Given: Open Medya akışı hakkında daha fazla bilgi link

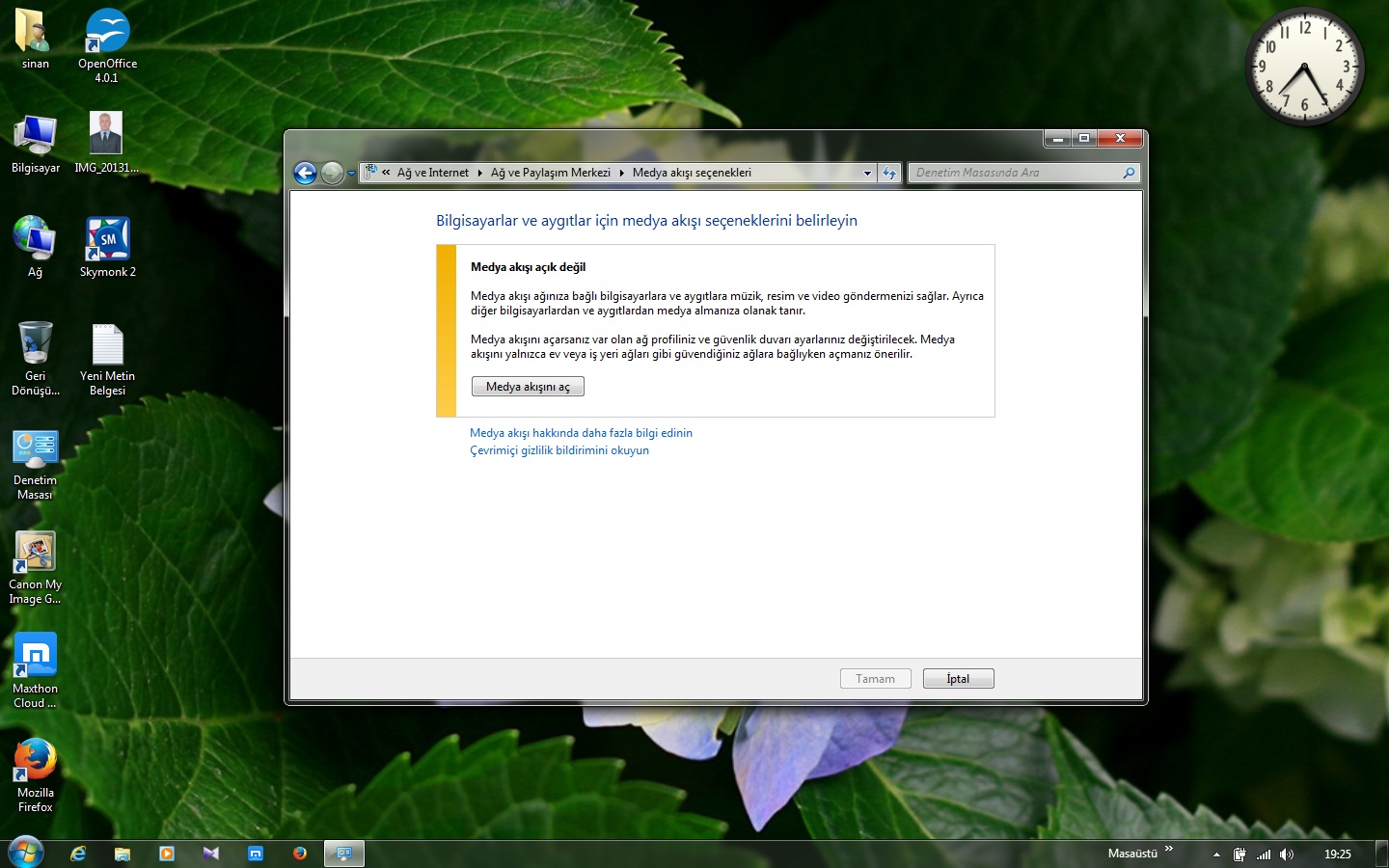Looking at the screenshot, I should coord(581,433).
